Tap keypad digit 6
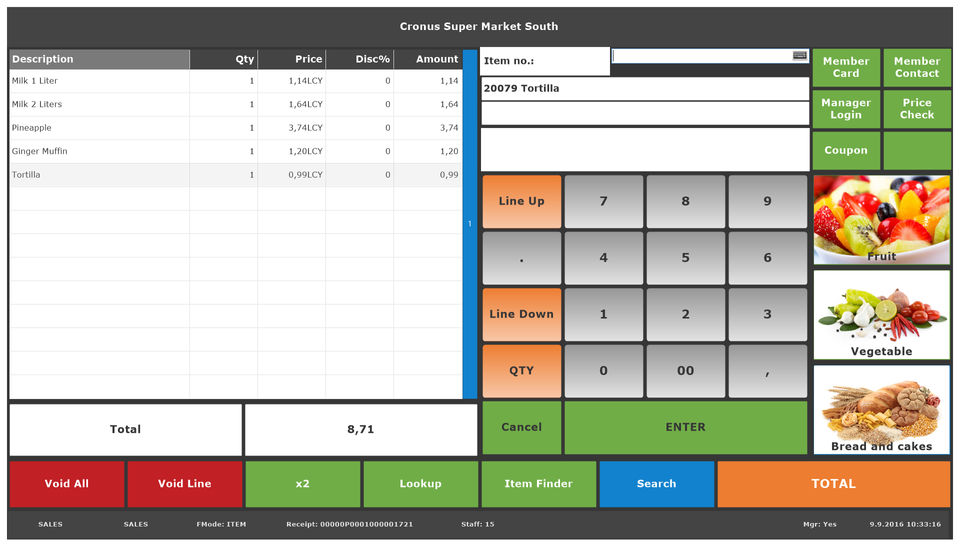 tap(768, 258)
